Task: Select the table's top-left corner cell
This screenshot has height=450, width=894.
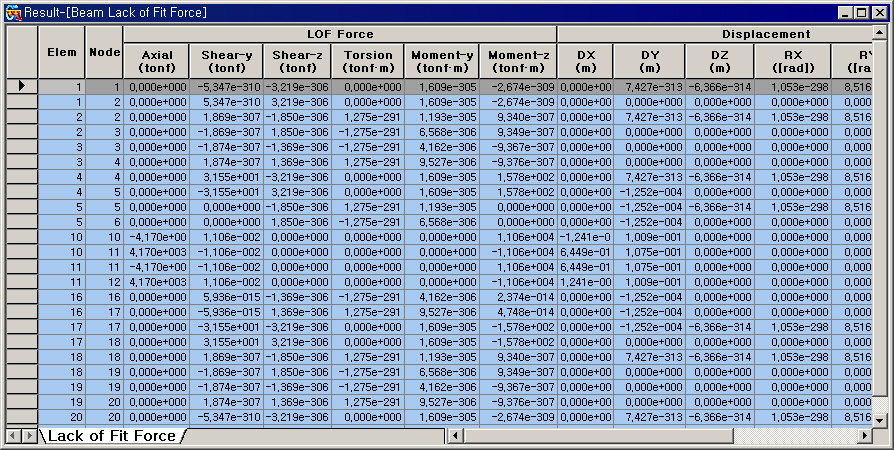Action: pyautogui.click(x=21, y=52)
